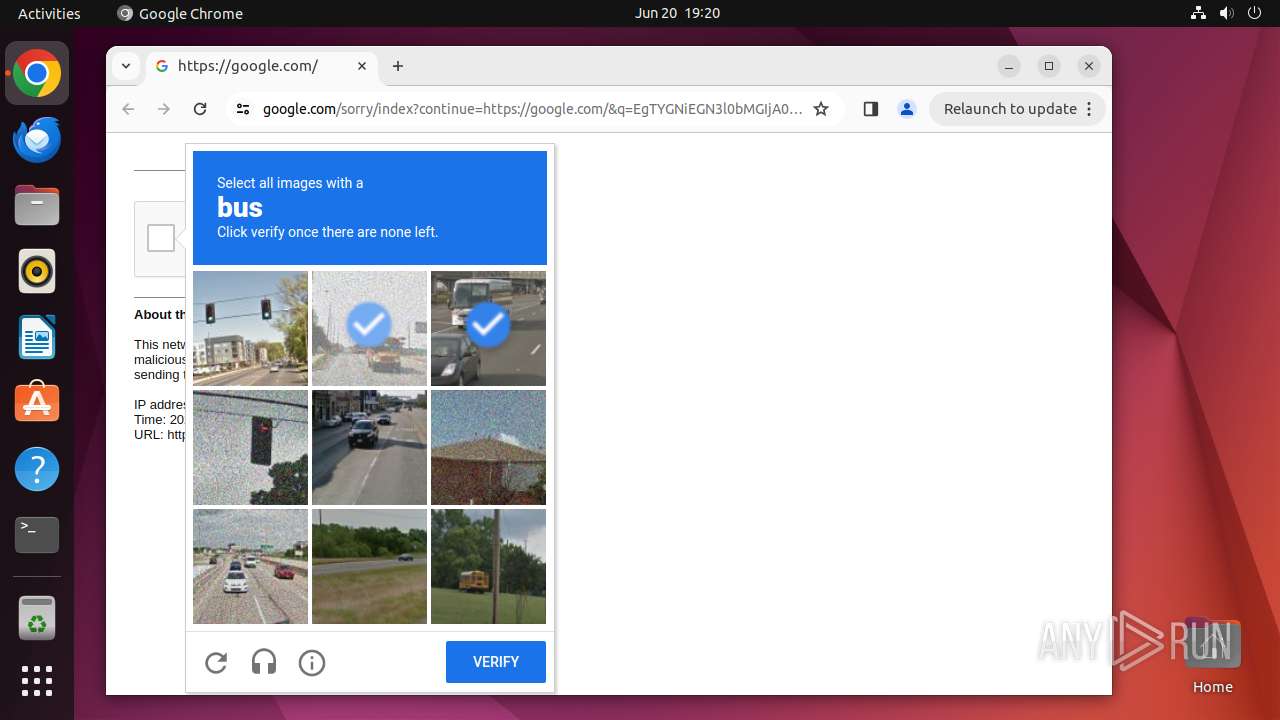Open power icon in system tray
Screen dimensions: 1280x720
(x=1254, y=13)
